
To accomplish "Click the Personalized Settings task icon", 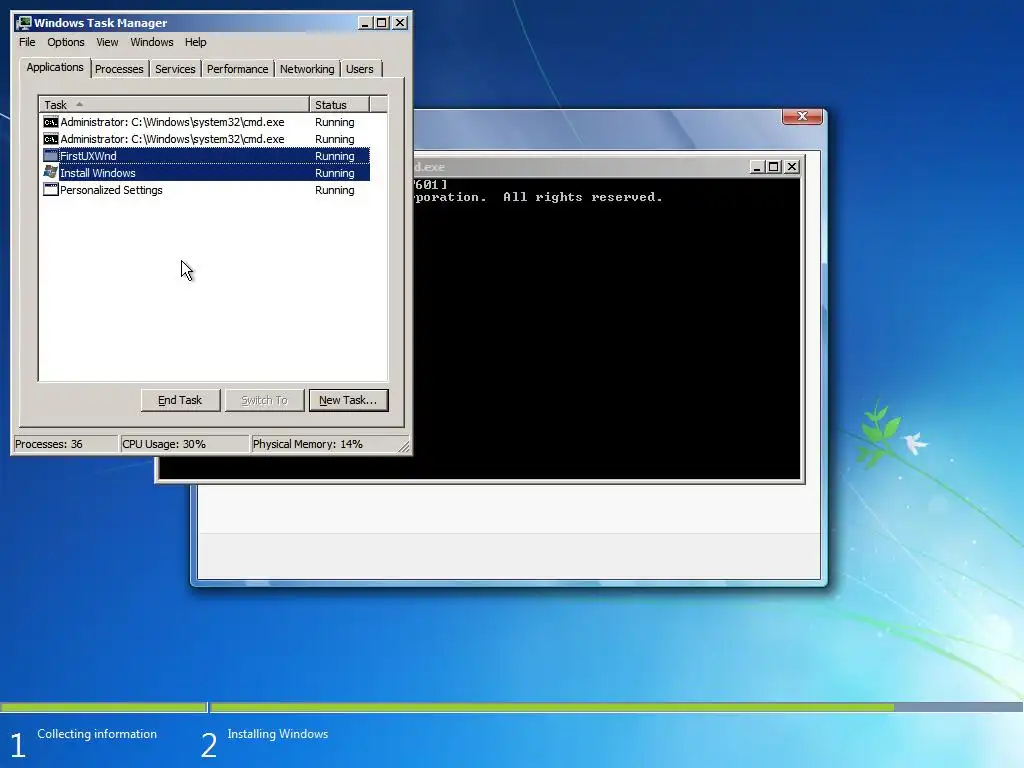I will [x=50, y=190].
